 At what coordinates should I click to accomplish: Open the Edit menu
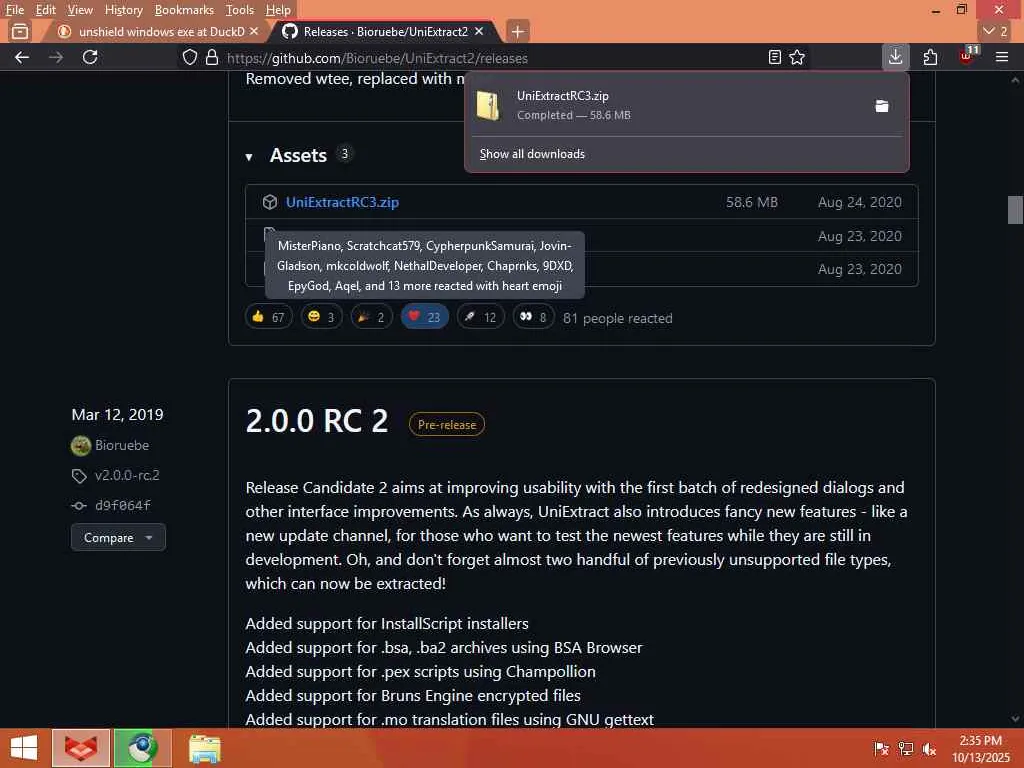[x=45, y=10]
